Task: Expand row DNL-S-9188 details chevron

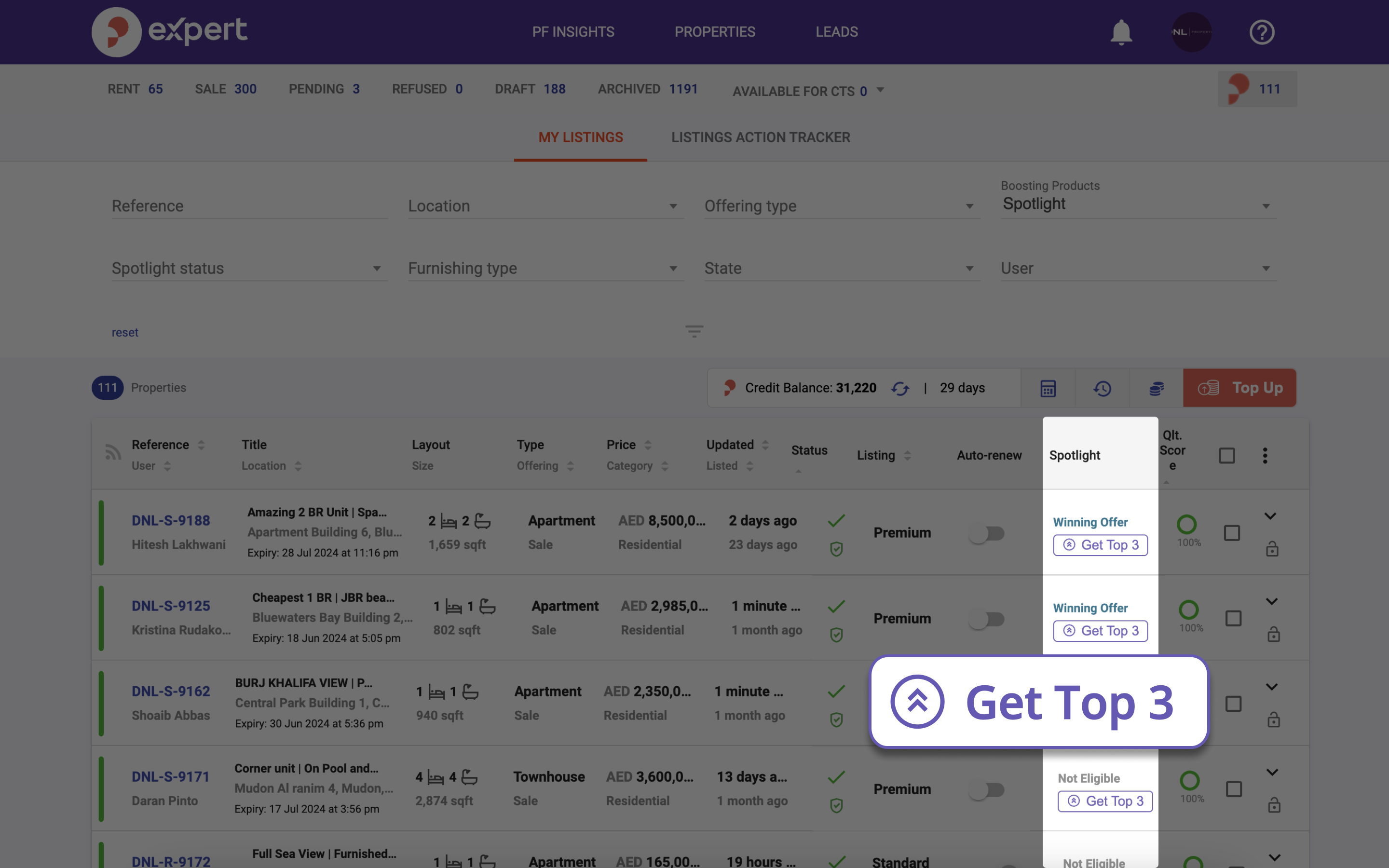Action: pyautogui.click(x=1269, y=516)
